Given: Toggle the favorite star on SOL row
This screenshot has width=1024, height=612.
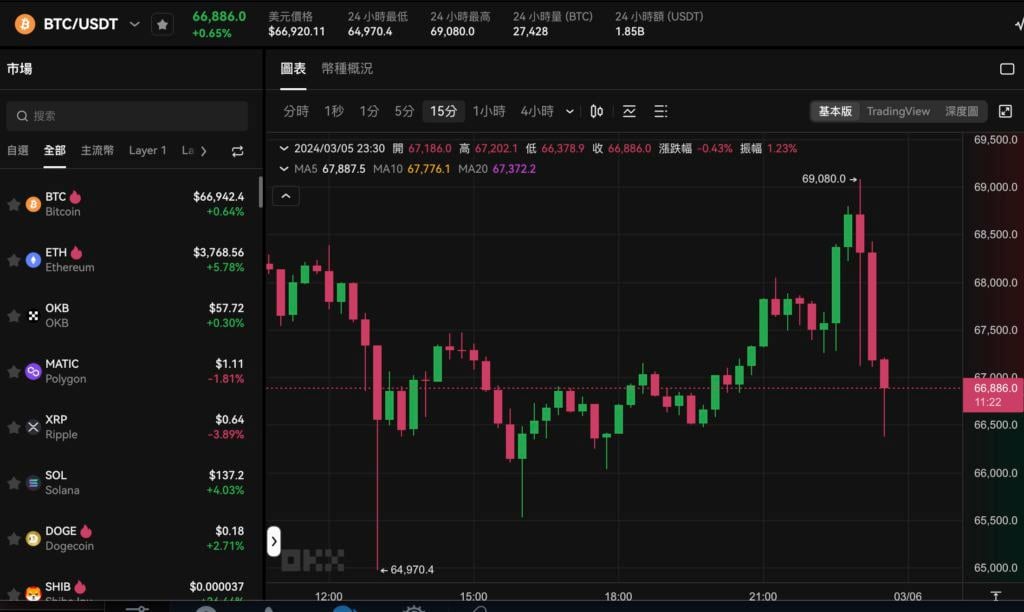Looking at the screenshot, I should tap(13, 483).
